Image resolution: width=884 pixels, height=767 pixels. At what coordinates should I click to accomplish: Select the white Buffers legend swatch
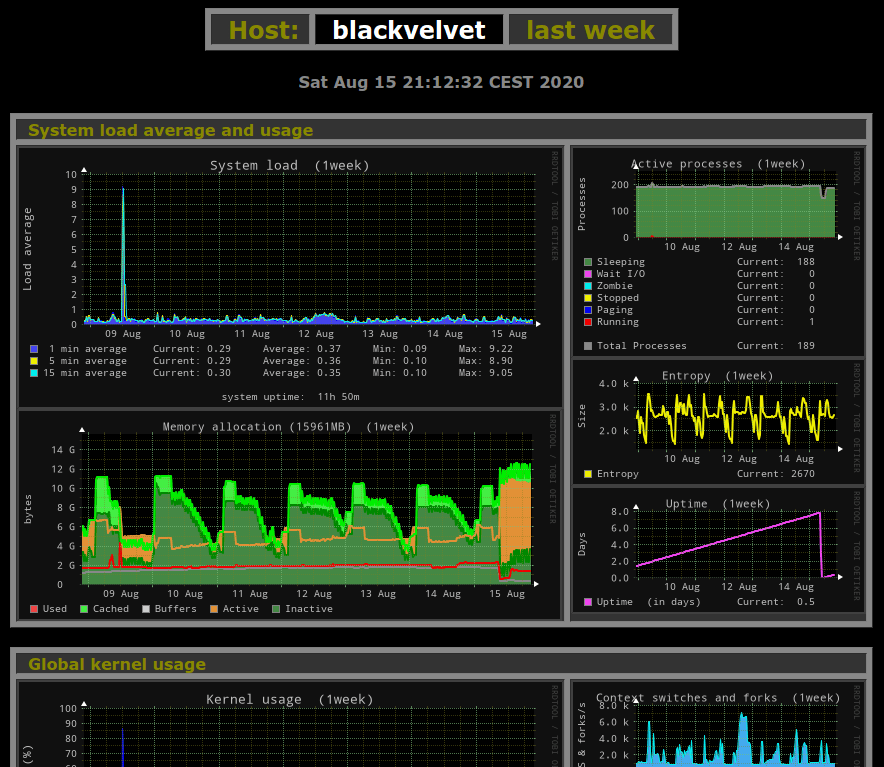pos(146,609)
